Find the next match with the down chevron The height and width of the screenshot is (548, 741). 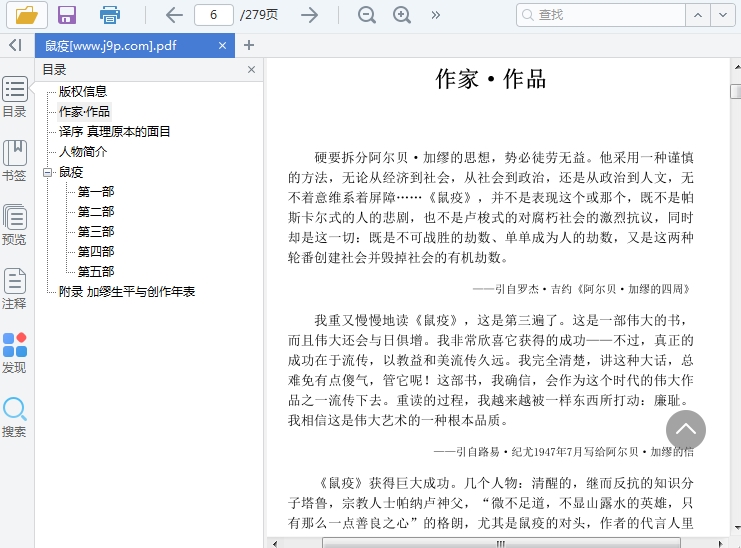click(x=723, y=15)
